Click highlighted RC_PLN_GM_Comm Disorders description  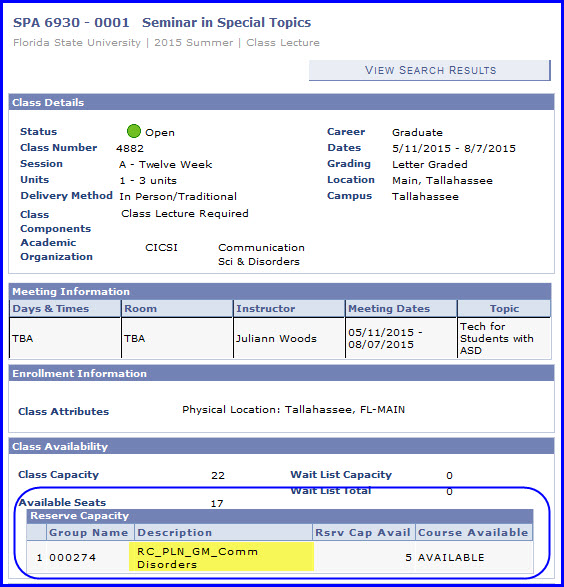pyautogui.click(x=221, y=557)
